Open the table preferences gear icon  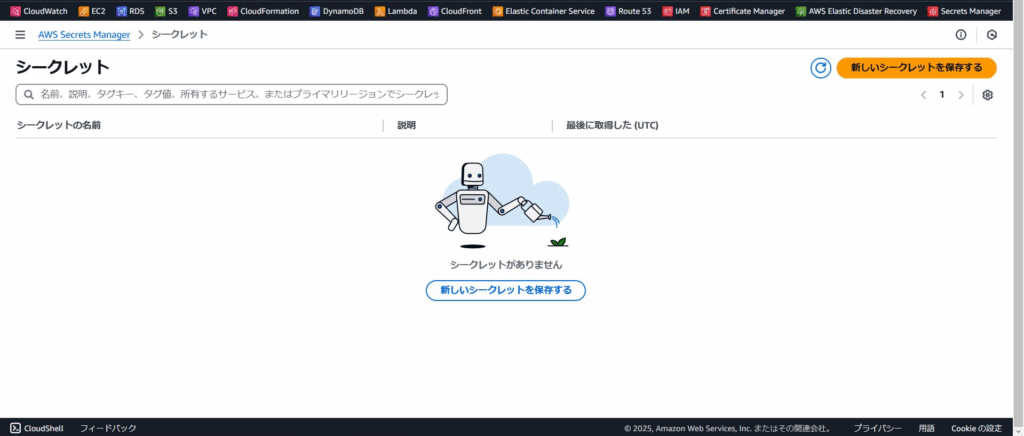pyautogui.click(x=987, y=95)
